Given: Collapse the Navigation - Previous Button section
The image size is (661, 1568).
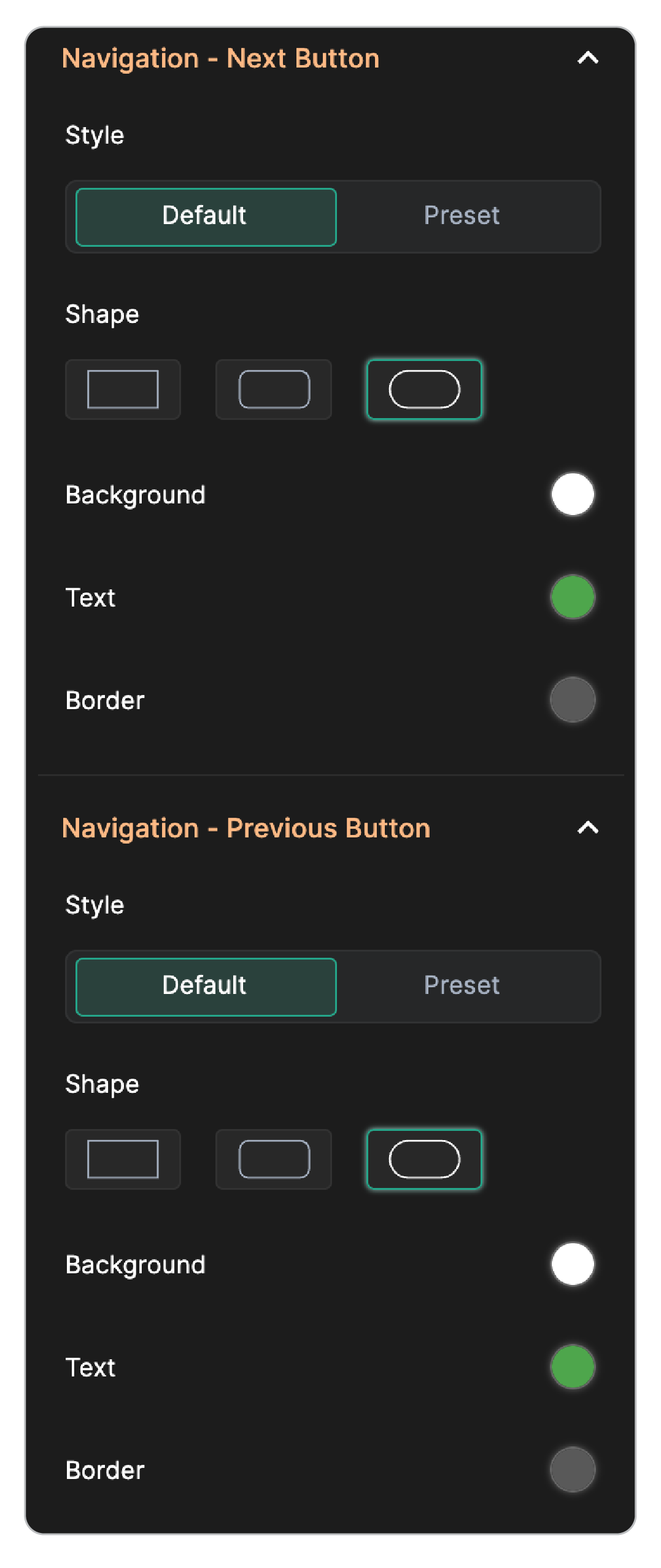Looking at the screenshot, I should pyautogui.click(x=588, y=828).
